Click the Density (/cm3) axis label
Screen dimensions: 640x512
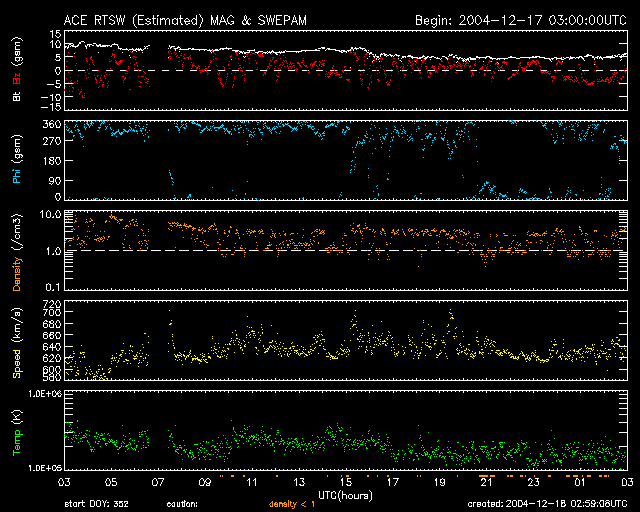[16, 250]
